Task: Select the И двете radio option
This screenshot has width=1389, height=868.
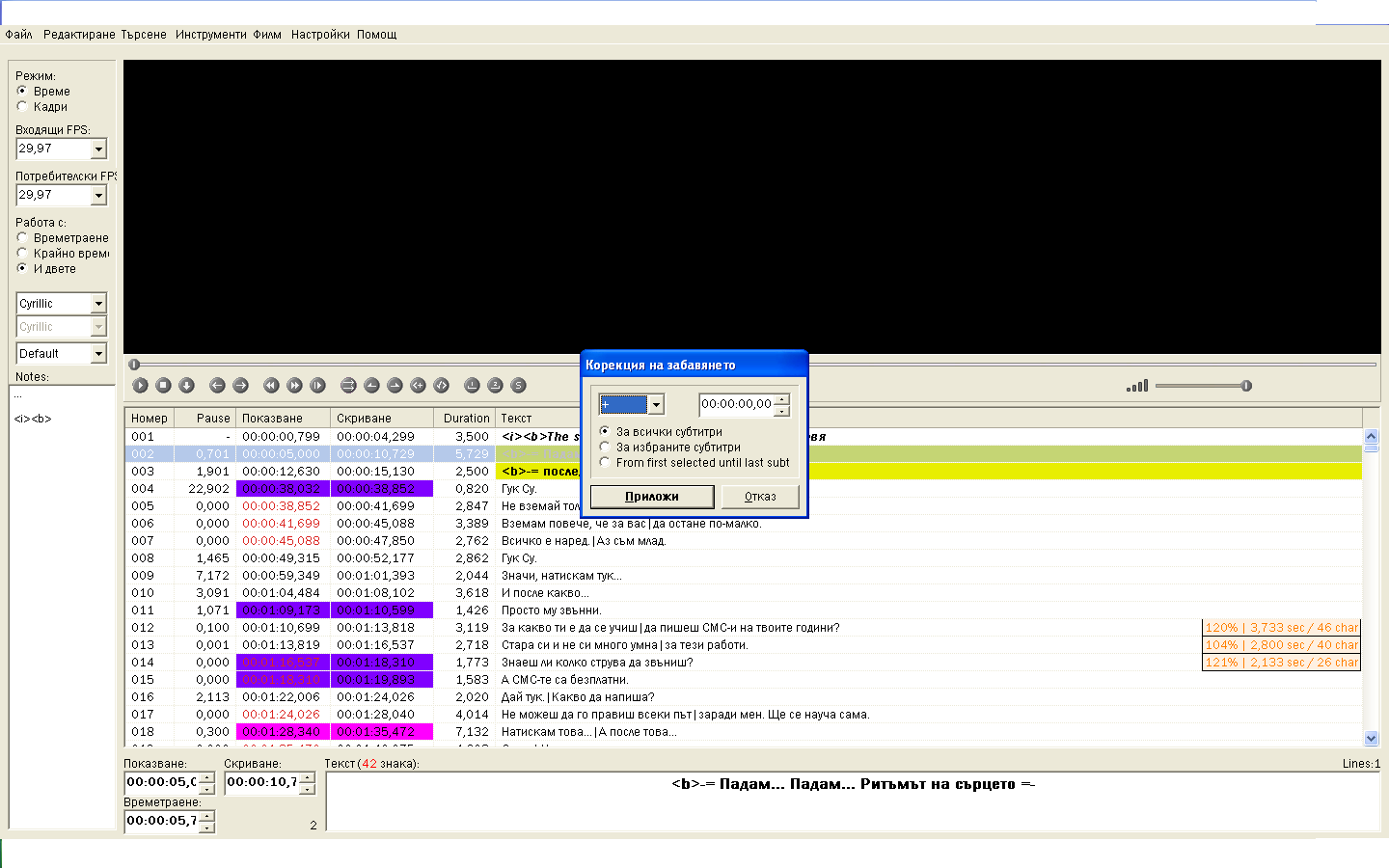Action: click(22, 268)
